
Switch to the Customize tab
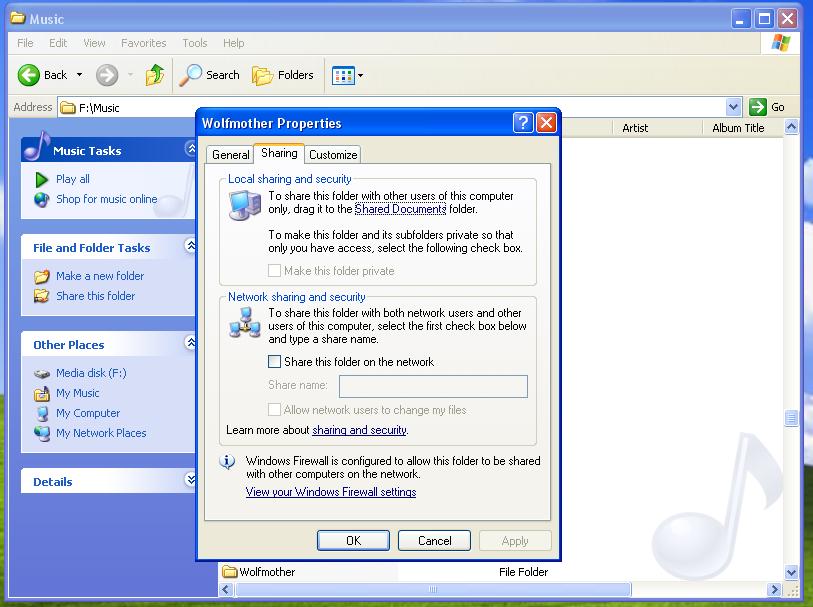coord(333,154)
